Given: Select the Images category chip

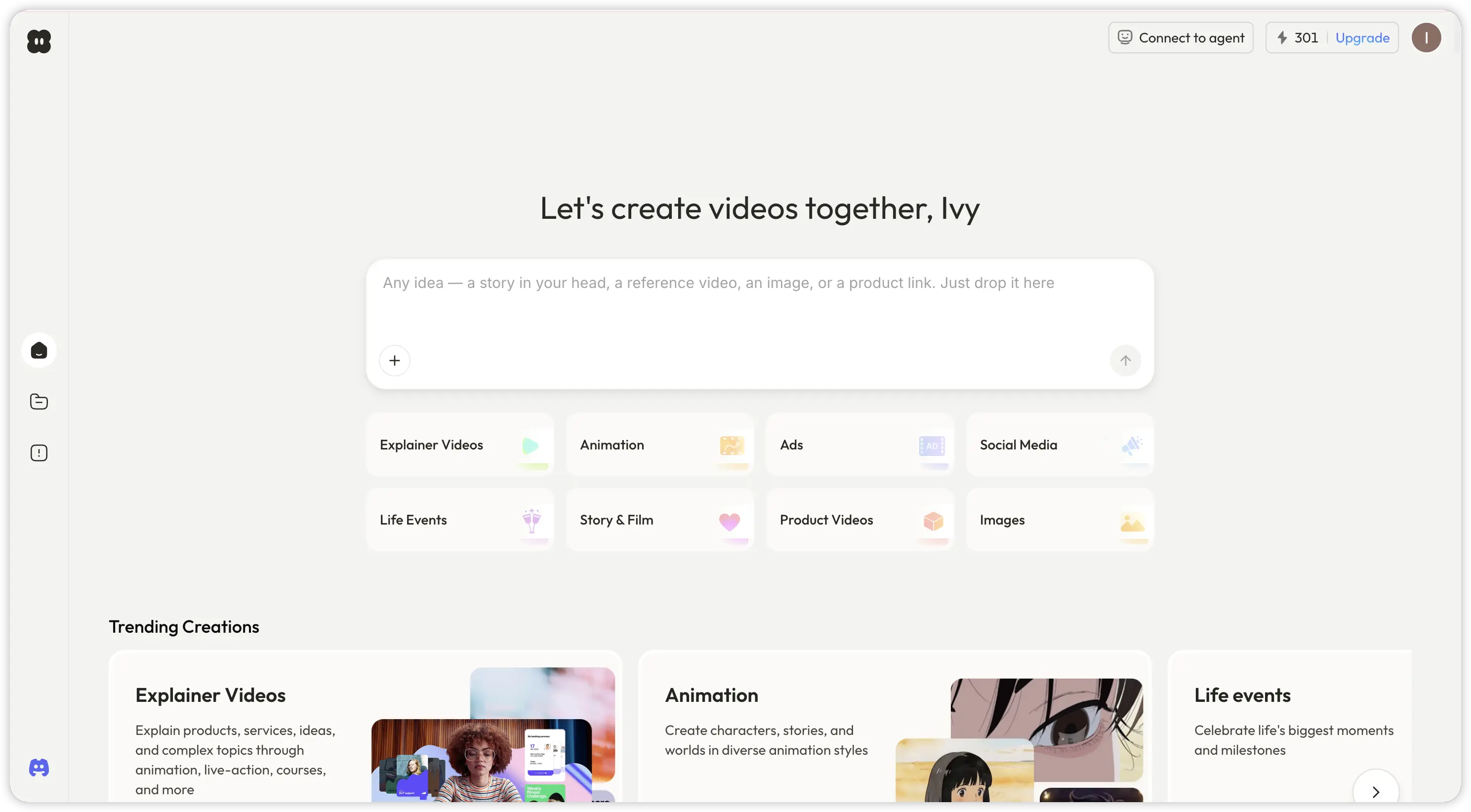Looking at the screenshot, I should click(x=1060, y=520).
